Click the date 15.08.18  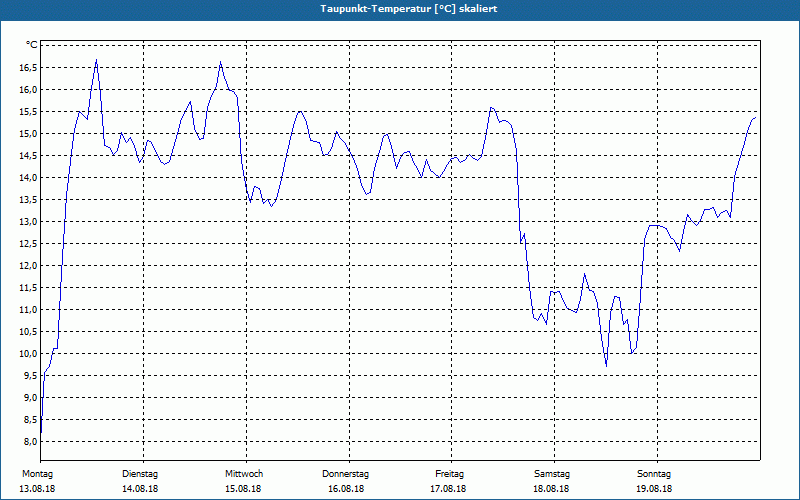pyautogui.click(x=243, y=489)
